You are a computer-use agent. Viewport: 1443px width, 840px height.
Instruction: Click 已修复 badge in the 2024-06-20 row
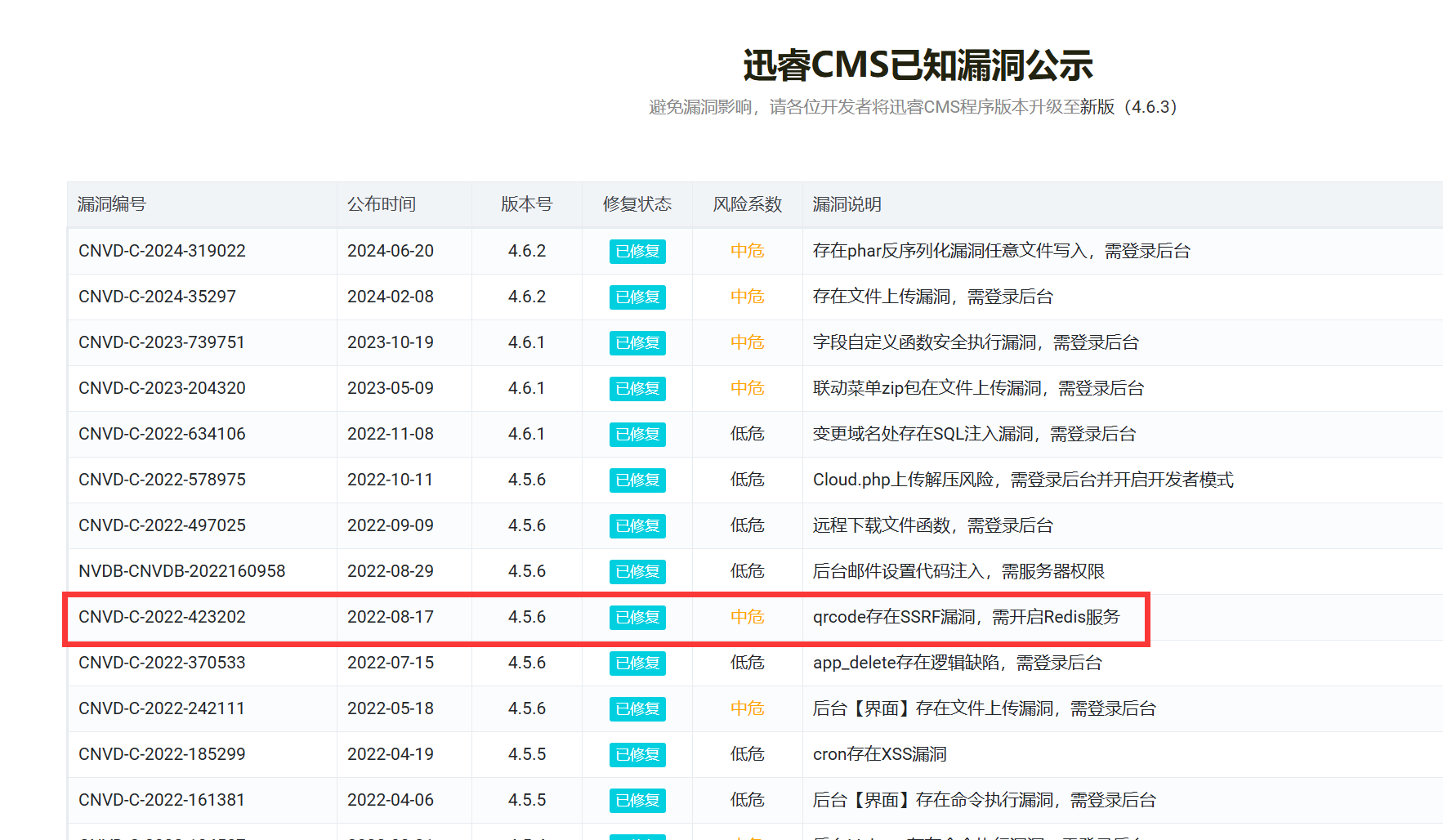[x=637, y=252]
